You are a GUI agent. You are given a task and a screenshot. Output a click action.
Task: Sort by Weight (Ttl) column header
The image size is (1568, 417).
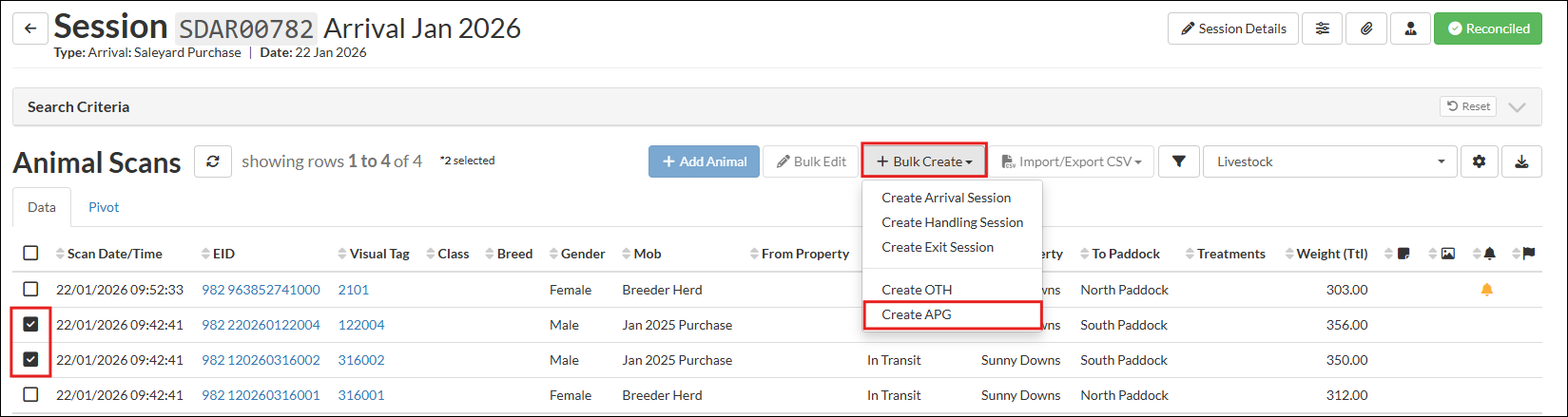tap(1331, 254)
